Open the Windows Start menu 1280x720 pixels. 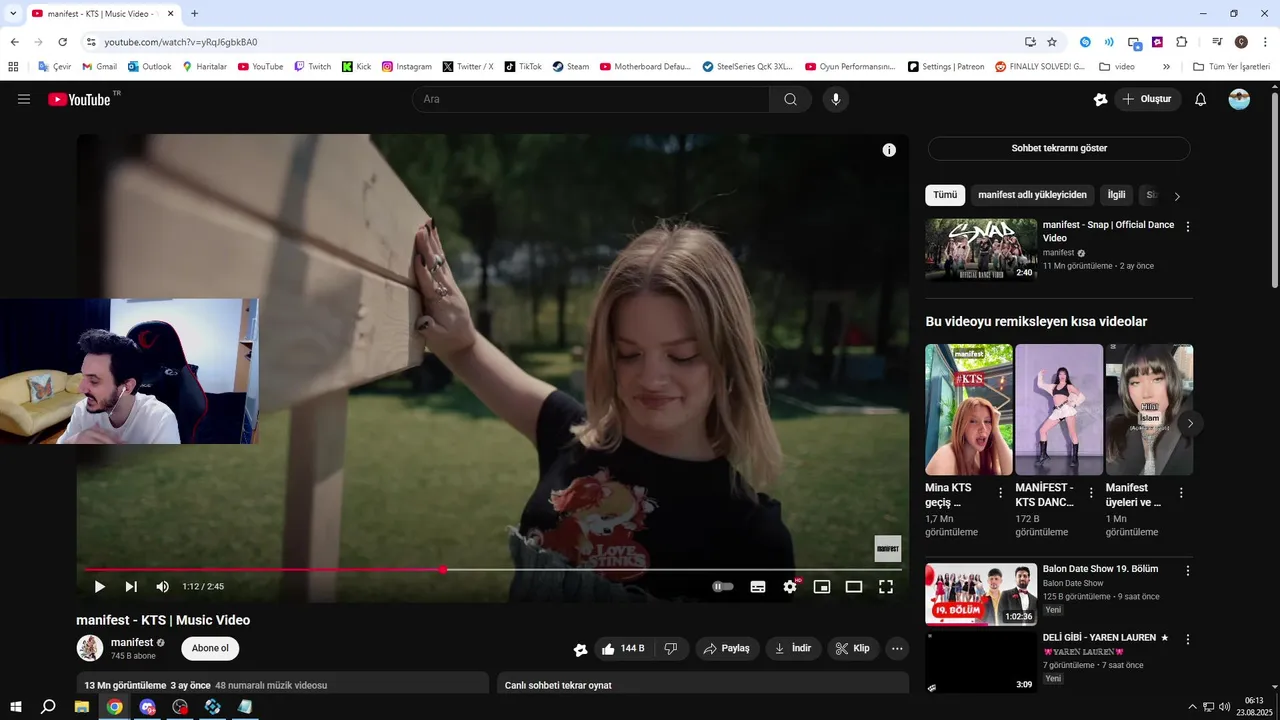click(x=16, y=707)
